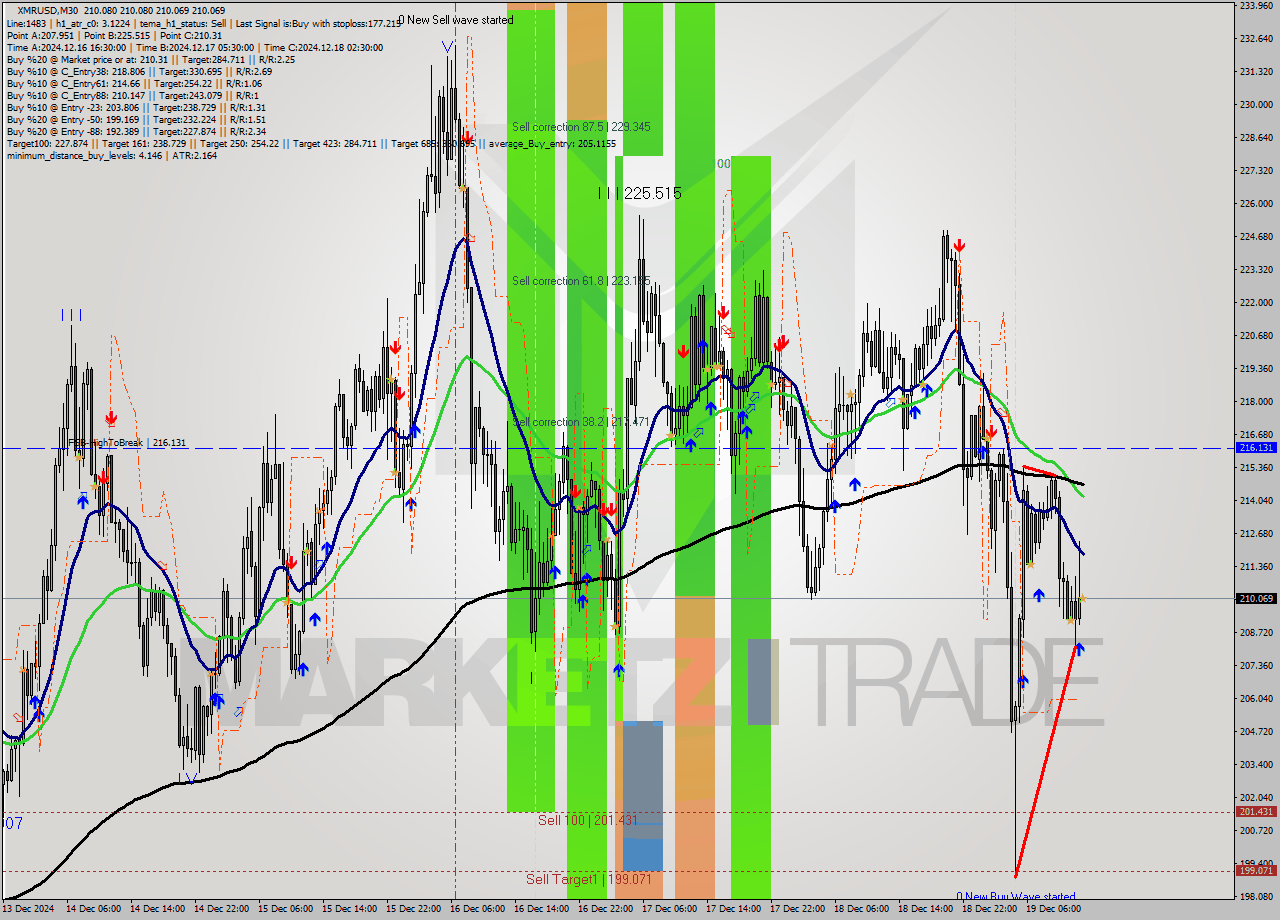Click the 206.040 price axis value
The height and width of the screenshot is (920, 1280).
[1256, 698]
